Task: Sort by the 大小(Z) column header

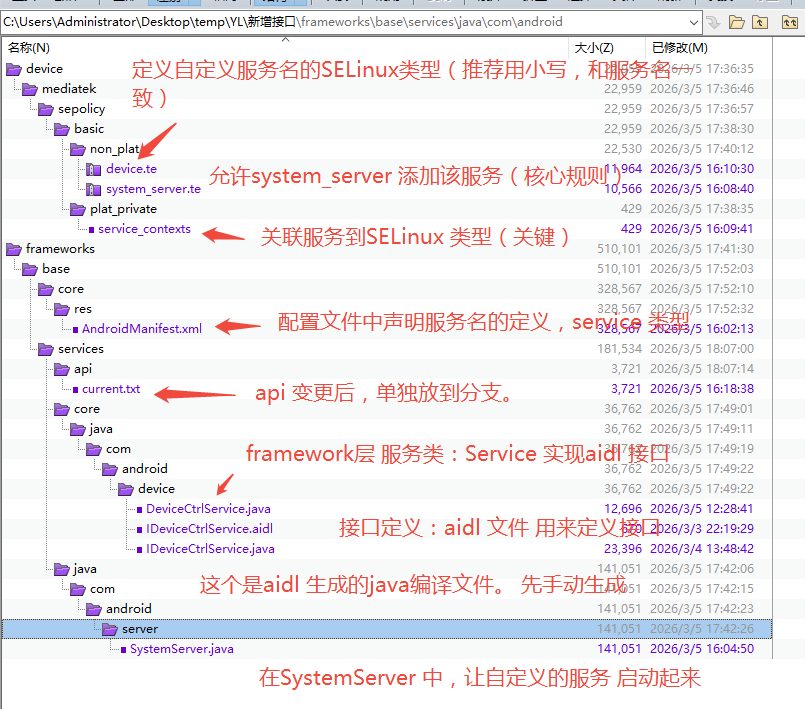Action: coord(594,48)
